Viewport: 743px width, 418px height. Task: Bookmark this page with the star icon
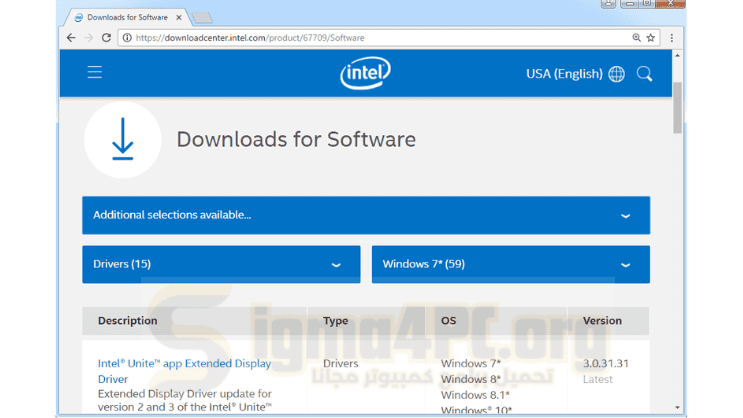tap(651, 37)
